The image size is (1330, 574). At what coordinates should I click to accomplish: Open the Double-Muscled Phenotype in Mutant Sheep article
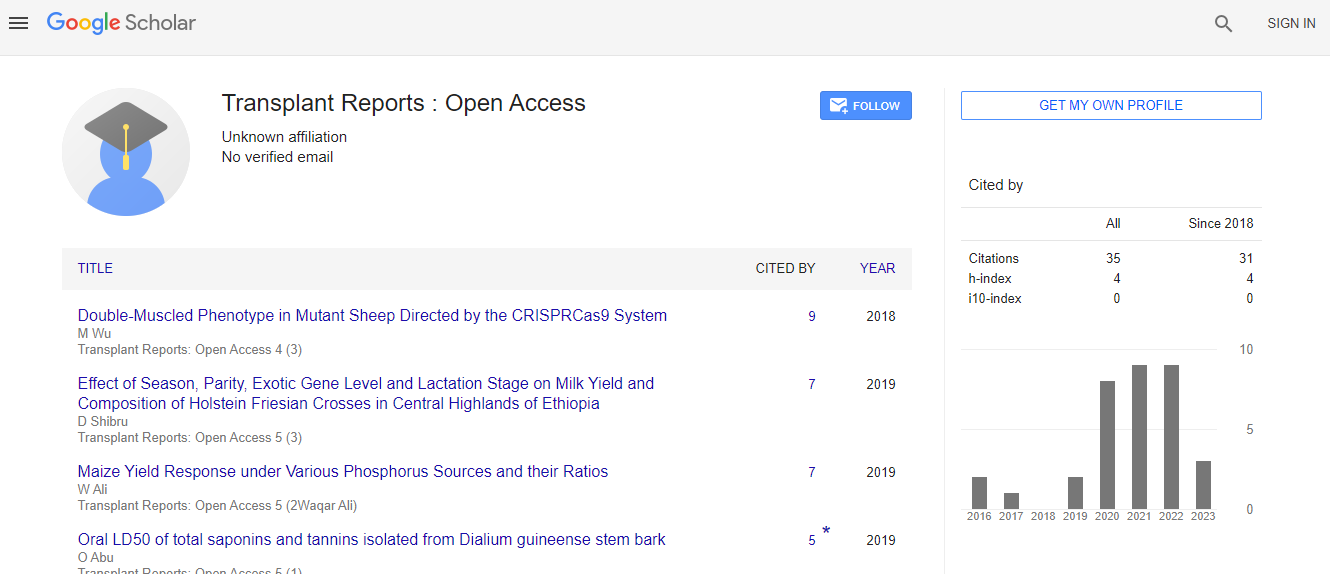click(x=372, y=316)
